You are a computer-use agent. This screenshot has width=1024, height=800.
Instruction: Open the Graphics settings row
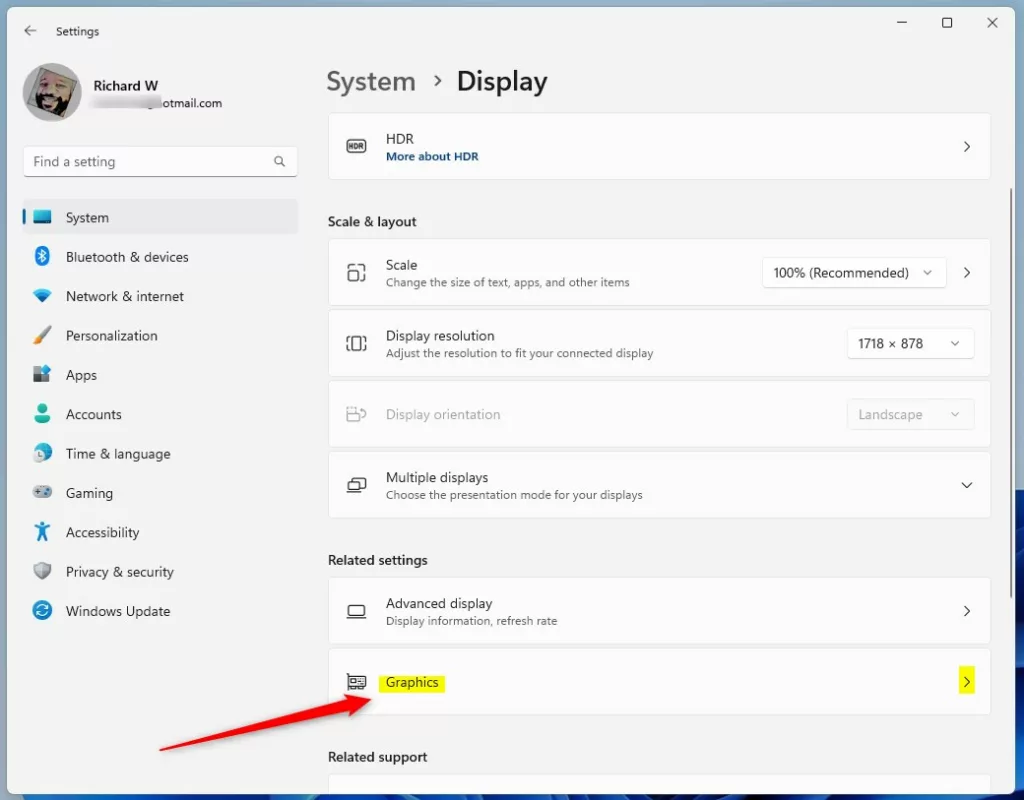click(658, 681)
